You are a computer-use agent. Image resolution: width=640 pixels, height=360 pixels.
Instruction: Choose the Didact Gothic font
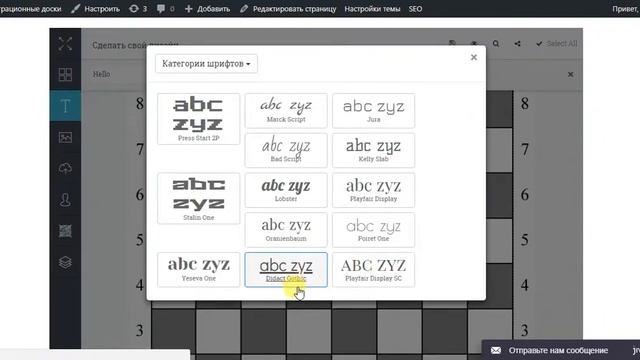(286, 269)
